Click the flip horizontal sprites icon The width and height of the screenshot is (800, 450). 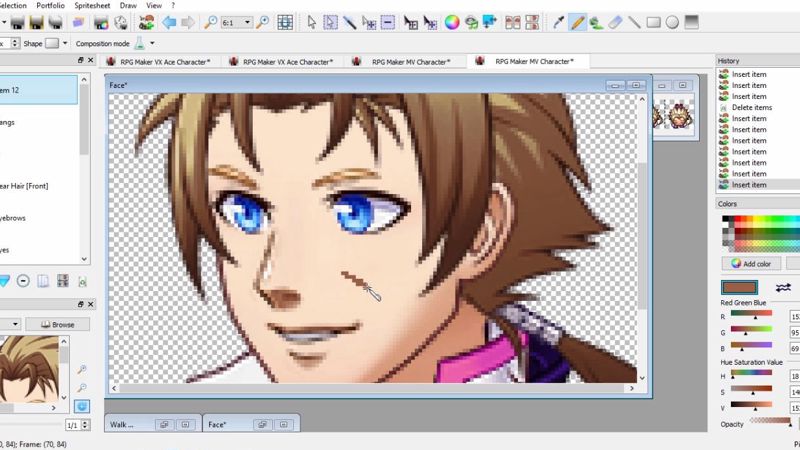[x=513, y=22]
